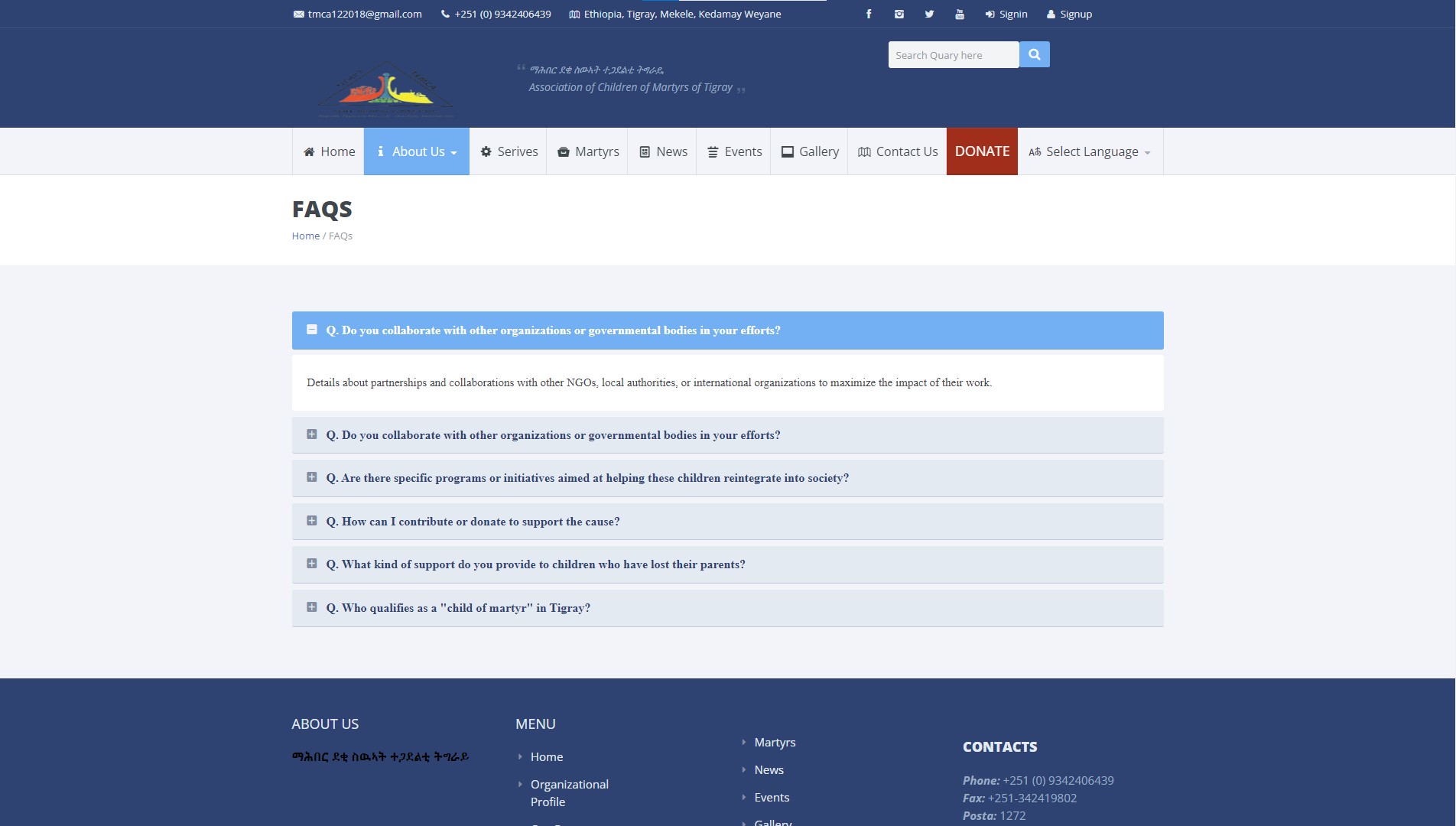Click the email envelope icon in header
1456x826 pixels.
point(298,14)
